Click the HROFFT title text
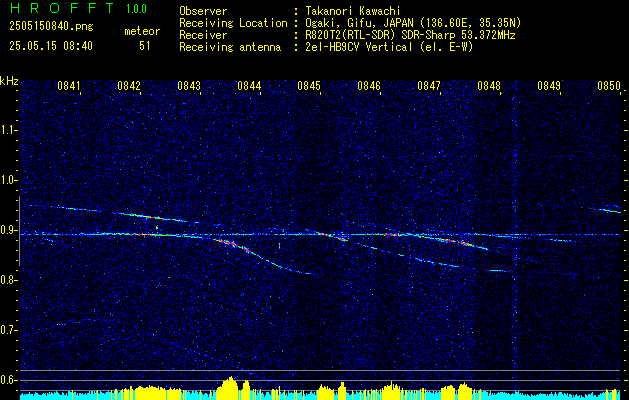The image size is (629, 400). 63,8
